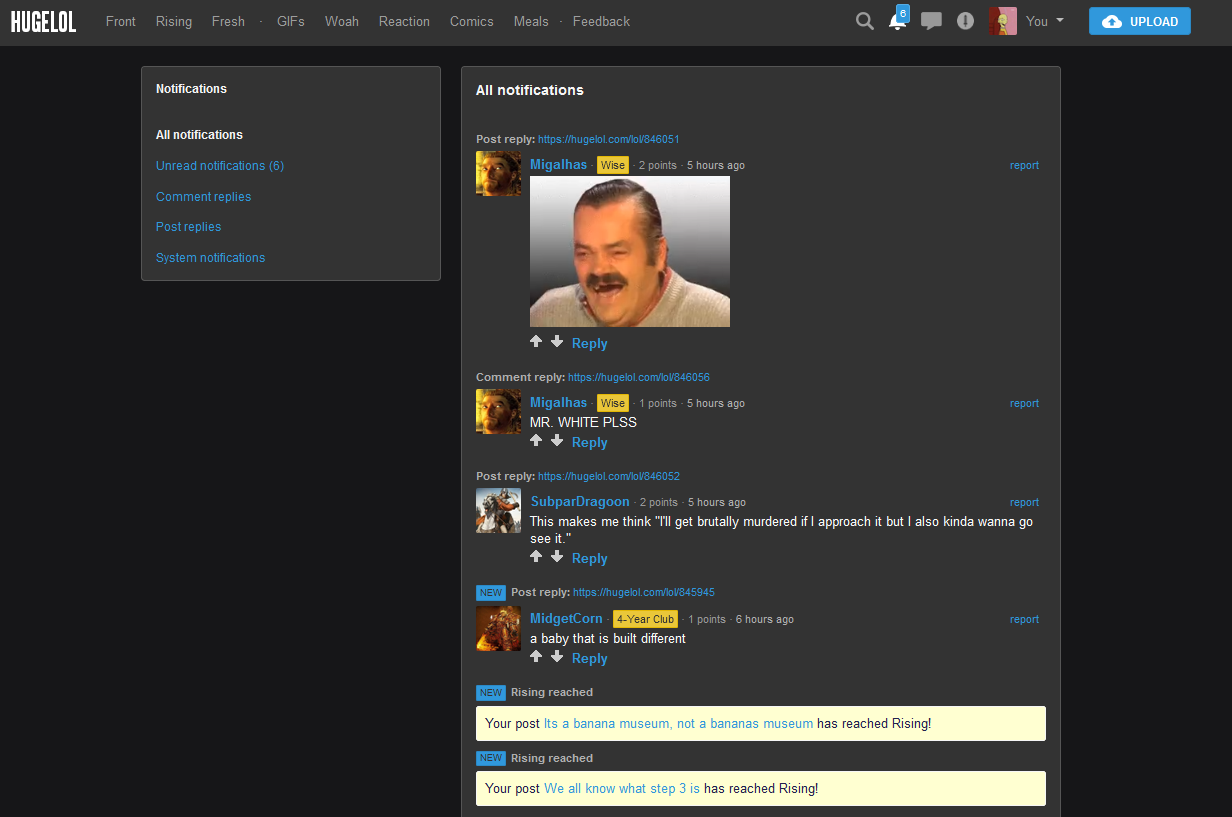Click Migalhas's avatar on the image reply
Screen dimensions: 1232x817
[x=498, y=174]
